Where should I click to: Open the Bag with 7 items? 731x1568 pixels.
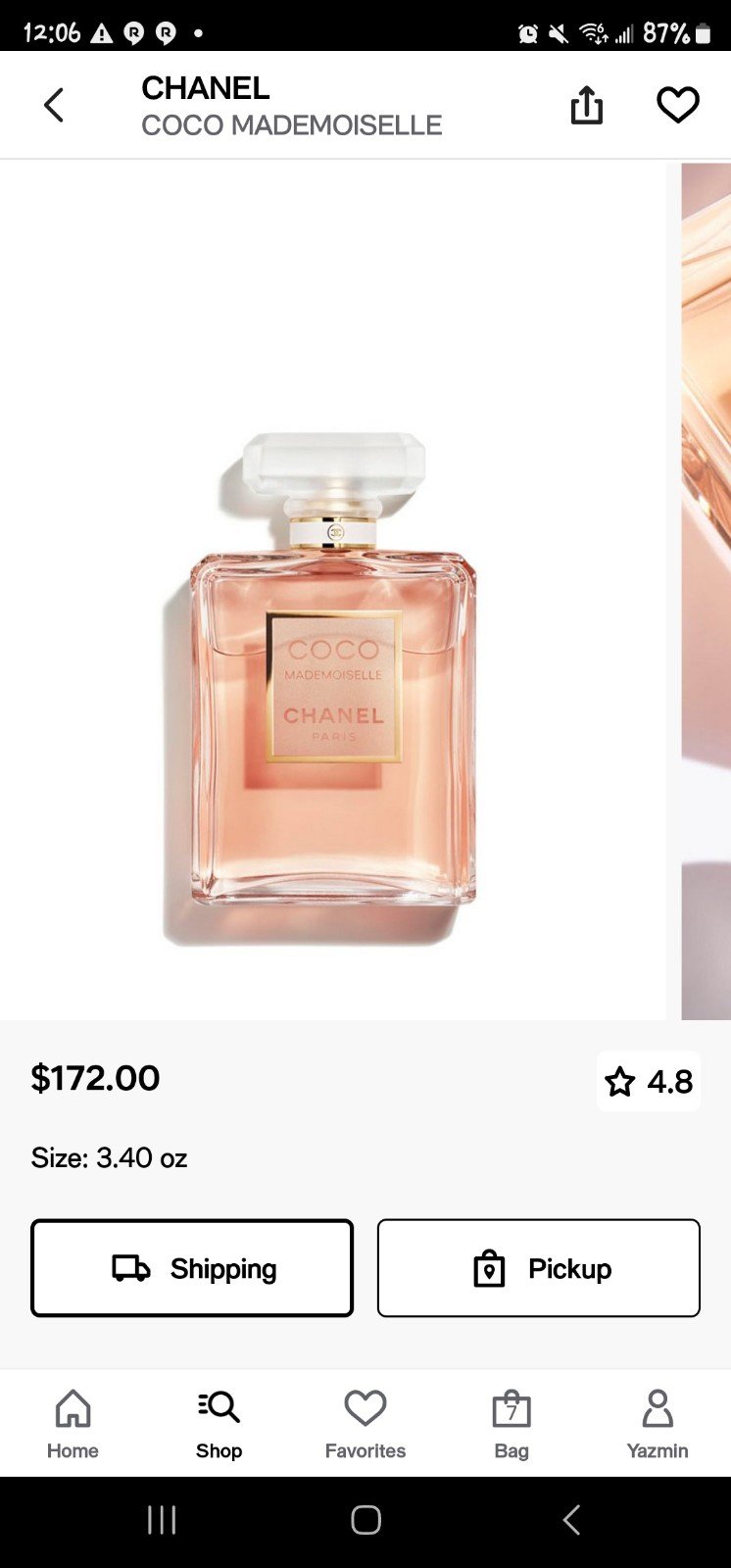pyautogui.click(x=512, y=1425)
